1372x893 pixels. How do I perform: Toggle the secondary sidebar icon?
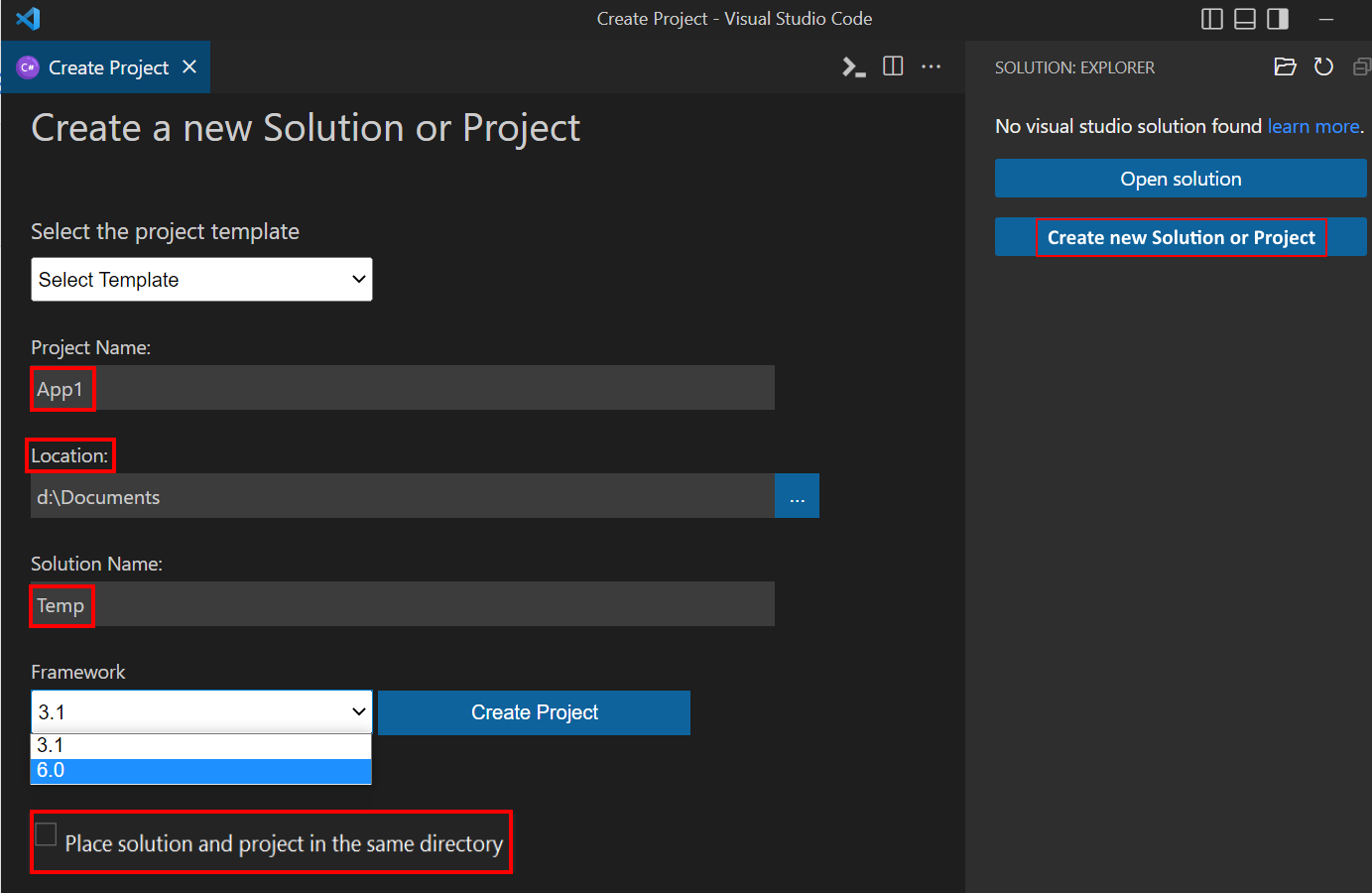[1277, 18]
